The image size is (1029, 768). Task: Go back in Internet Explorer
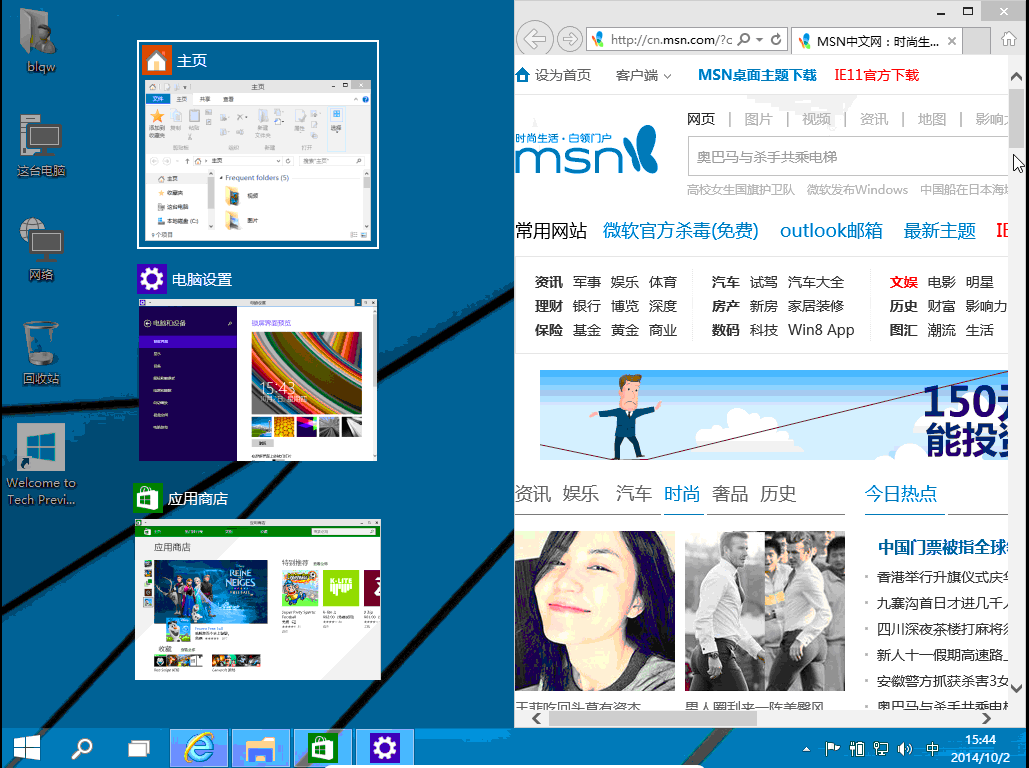535,39
